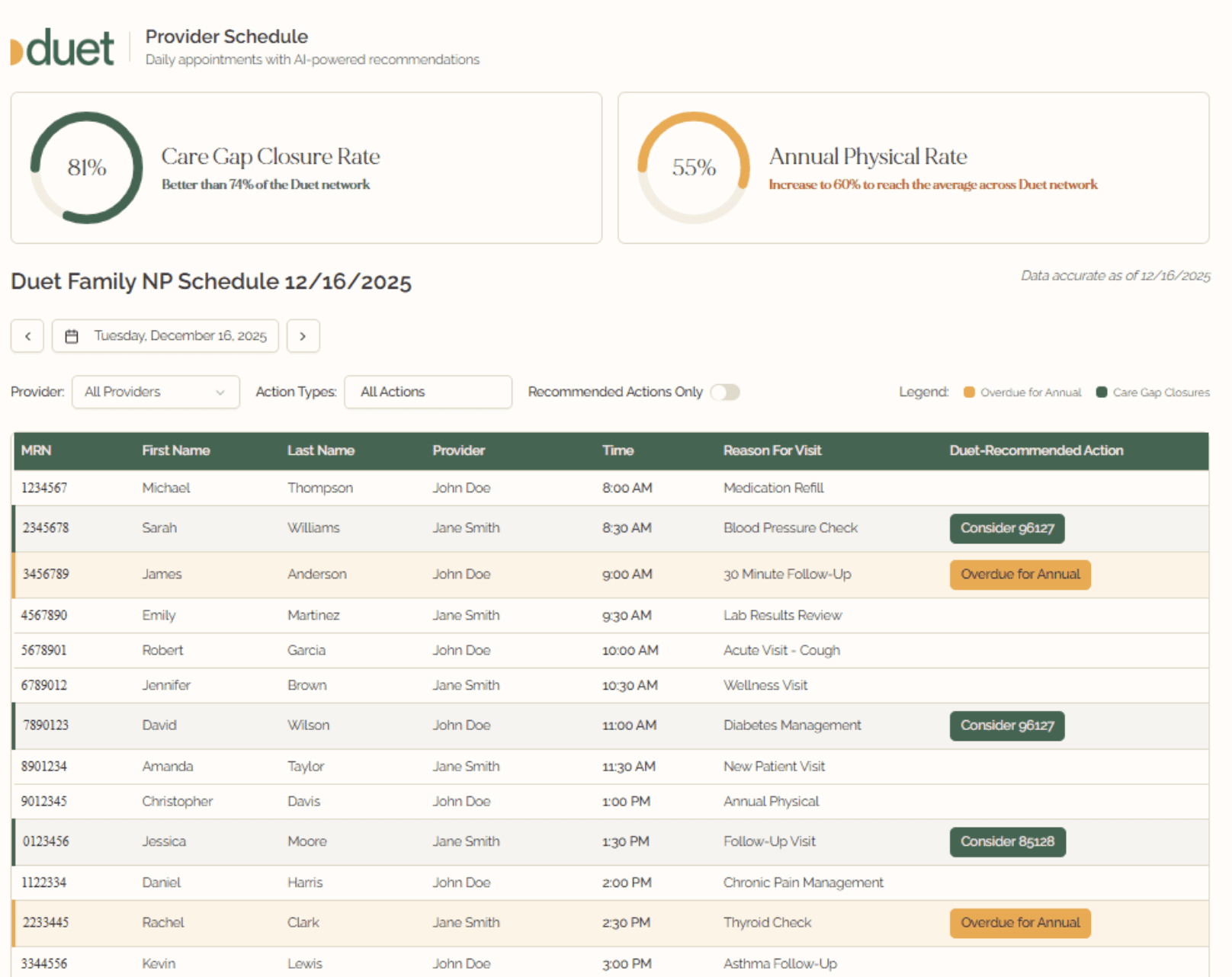Click first name Emily

[159, 616]
